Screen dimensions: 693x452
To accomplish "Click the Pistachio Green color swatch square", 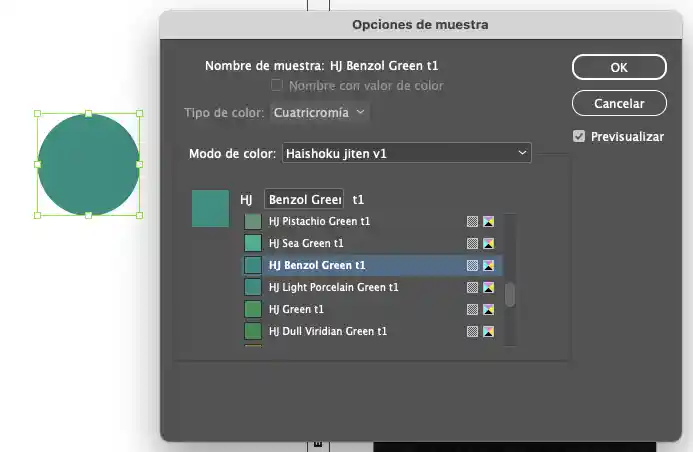I will click(253, 221).
